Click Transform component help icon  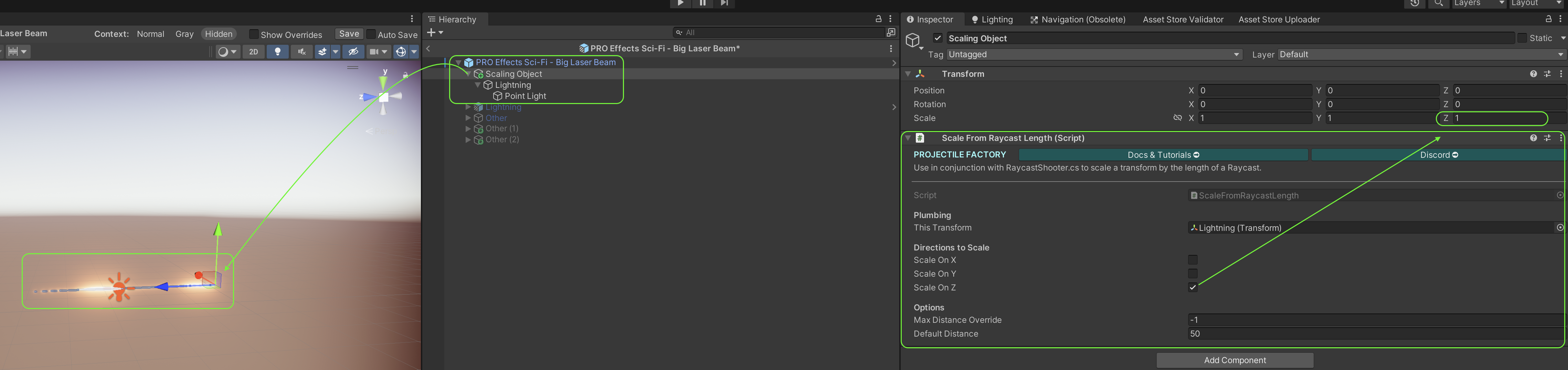(x=1533, y=74)
